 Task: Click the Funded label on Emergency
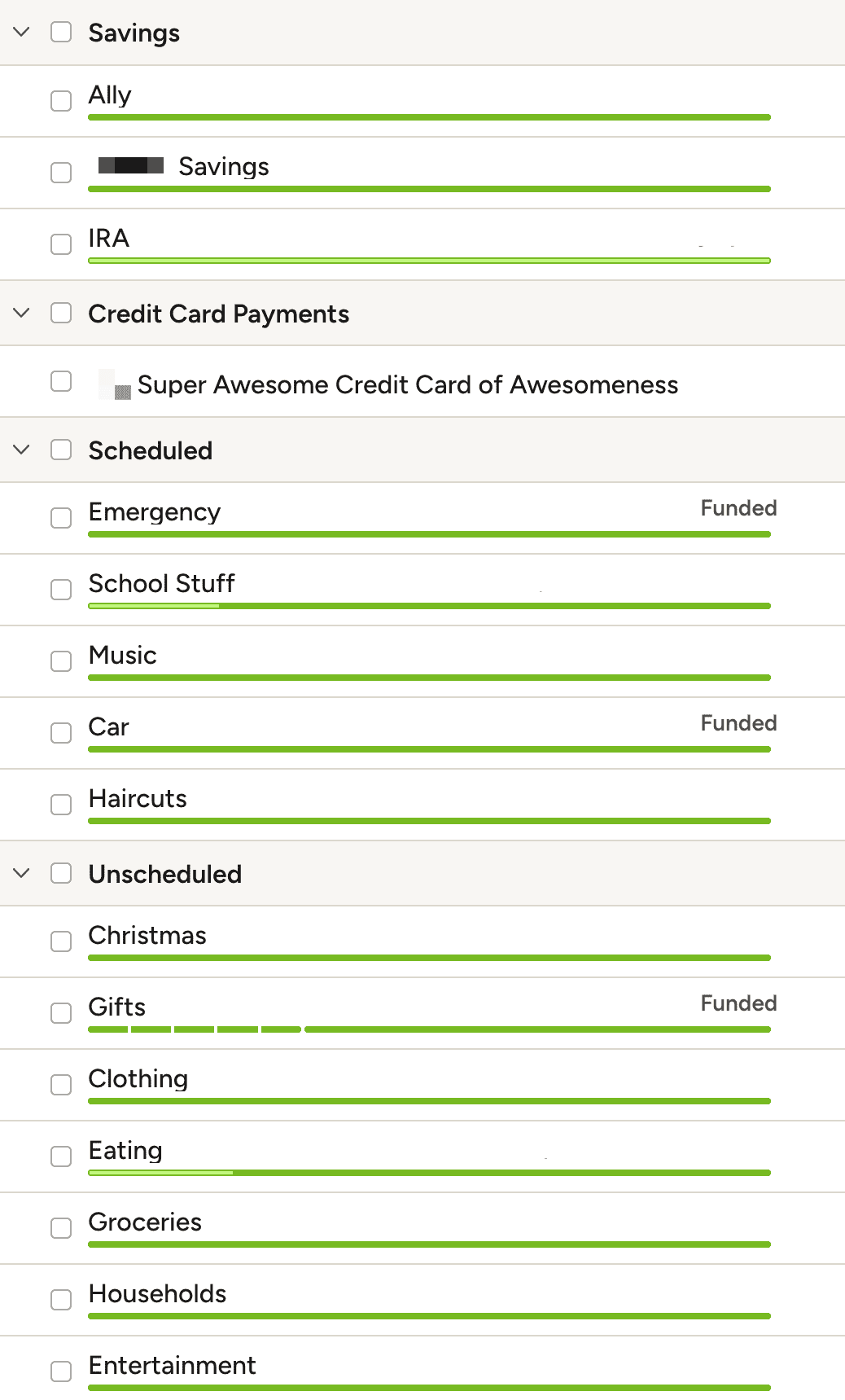coord(738,508)
